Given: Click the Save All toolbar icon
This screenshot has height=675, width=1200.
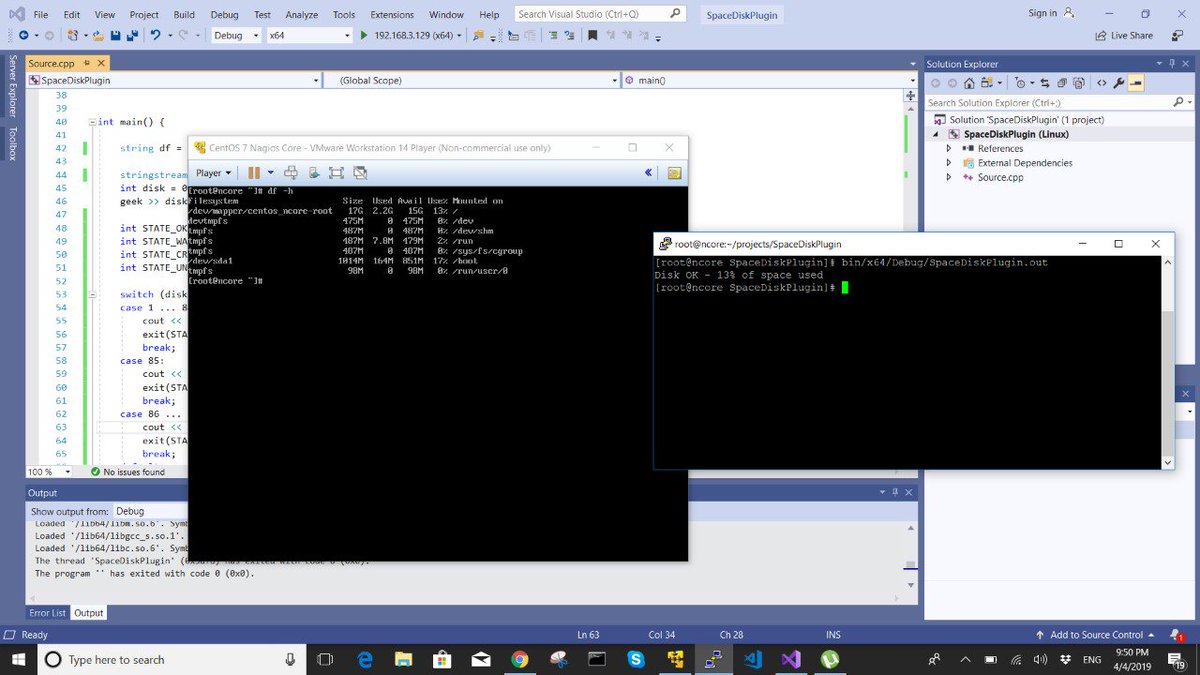Looking at the screenshot, I should [132, 35].
